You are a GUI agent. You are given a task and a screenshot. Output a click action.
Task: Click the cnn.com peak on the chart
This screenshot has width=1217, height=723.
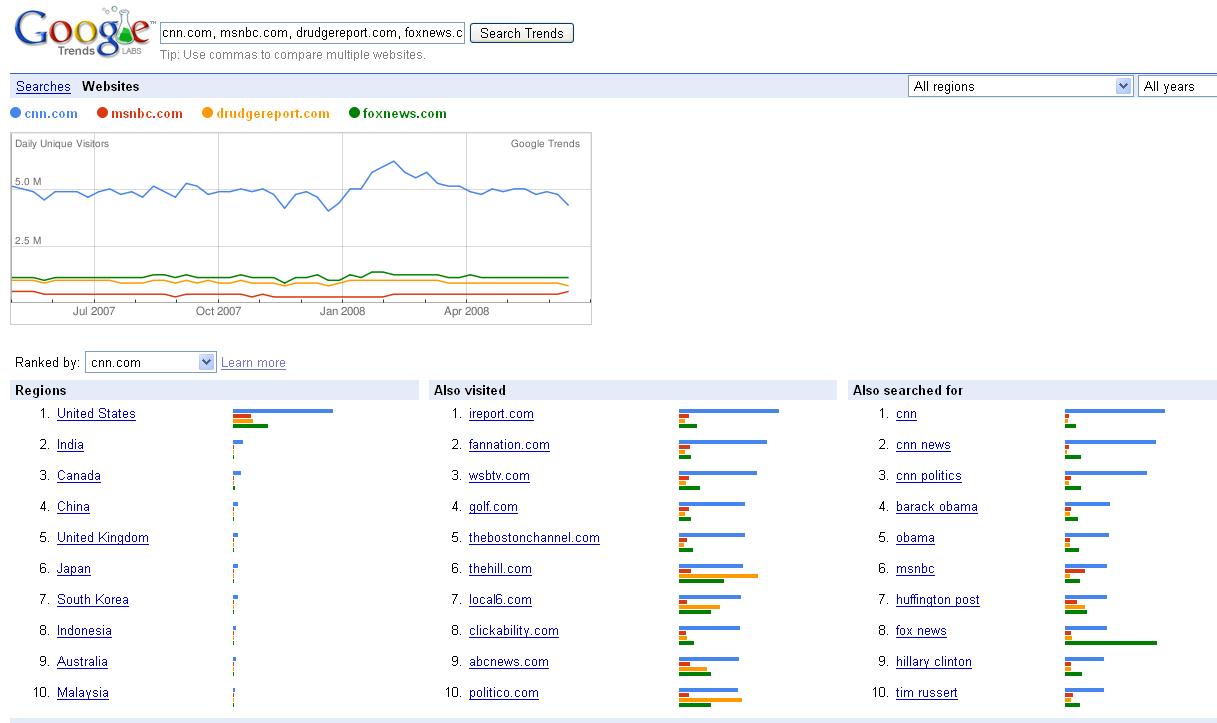pos(394,162)
